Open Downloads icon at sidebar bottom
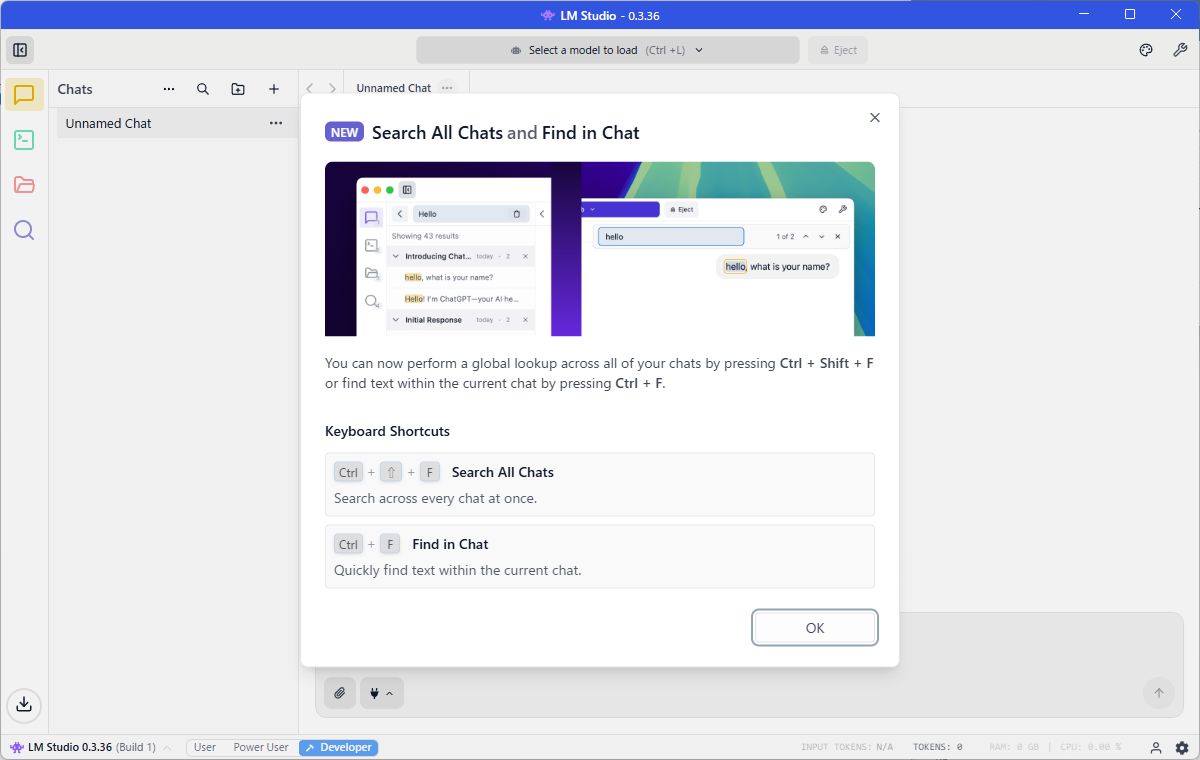 click(x=24, y=704)
